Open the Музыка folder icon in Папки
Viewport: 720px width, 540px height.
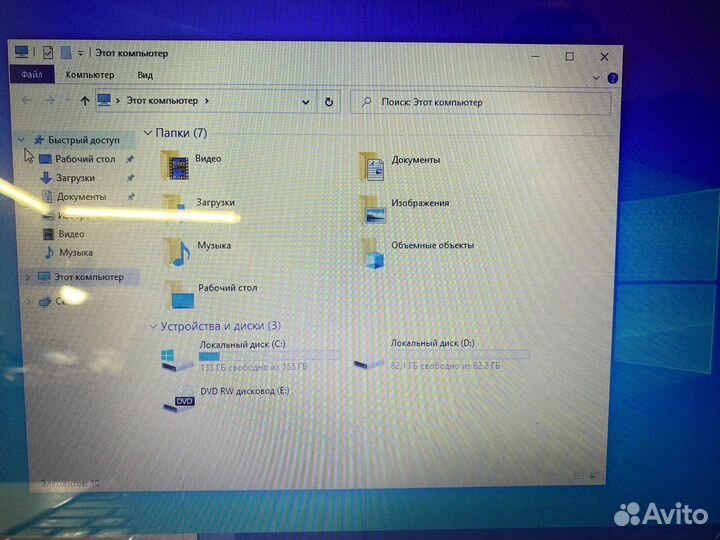(x=178, y=252)
